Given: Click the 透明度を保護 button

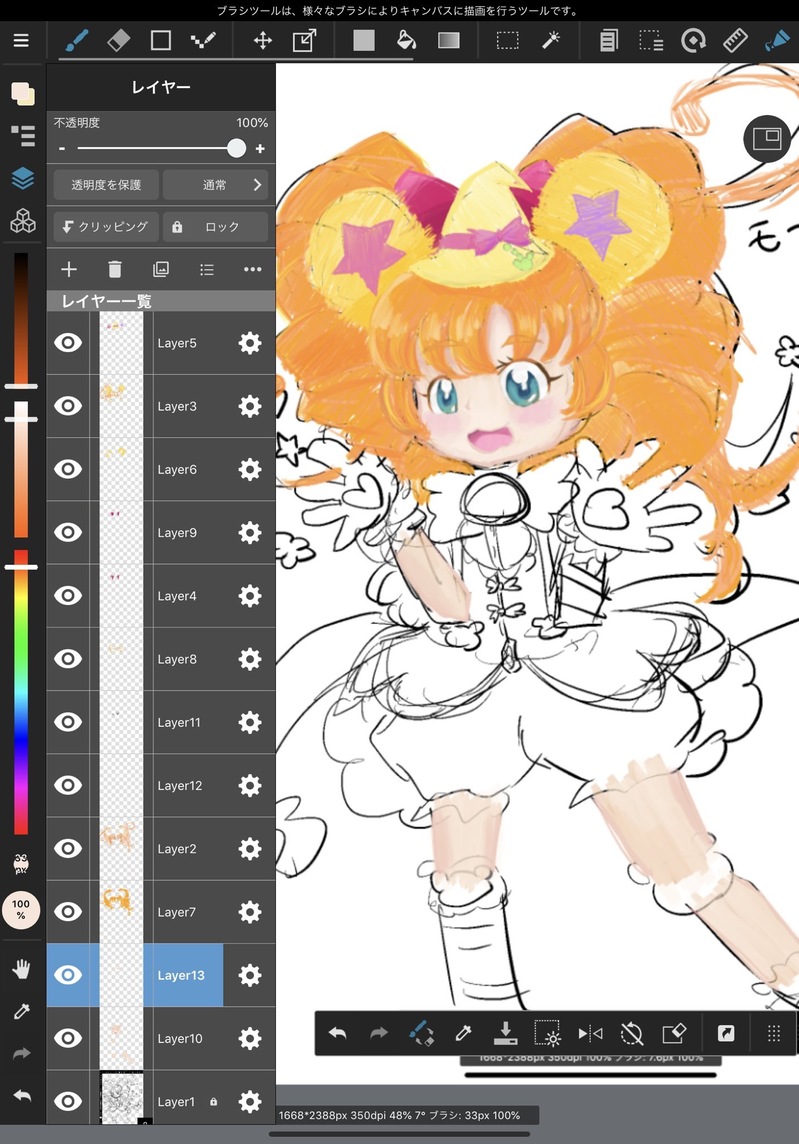Looking at the screenshot, I should 106,185.
